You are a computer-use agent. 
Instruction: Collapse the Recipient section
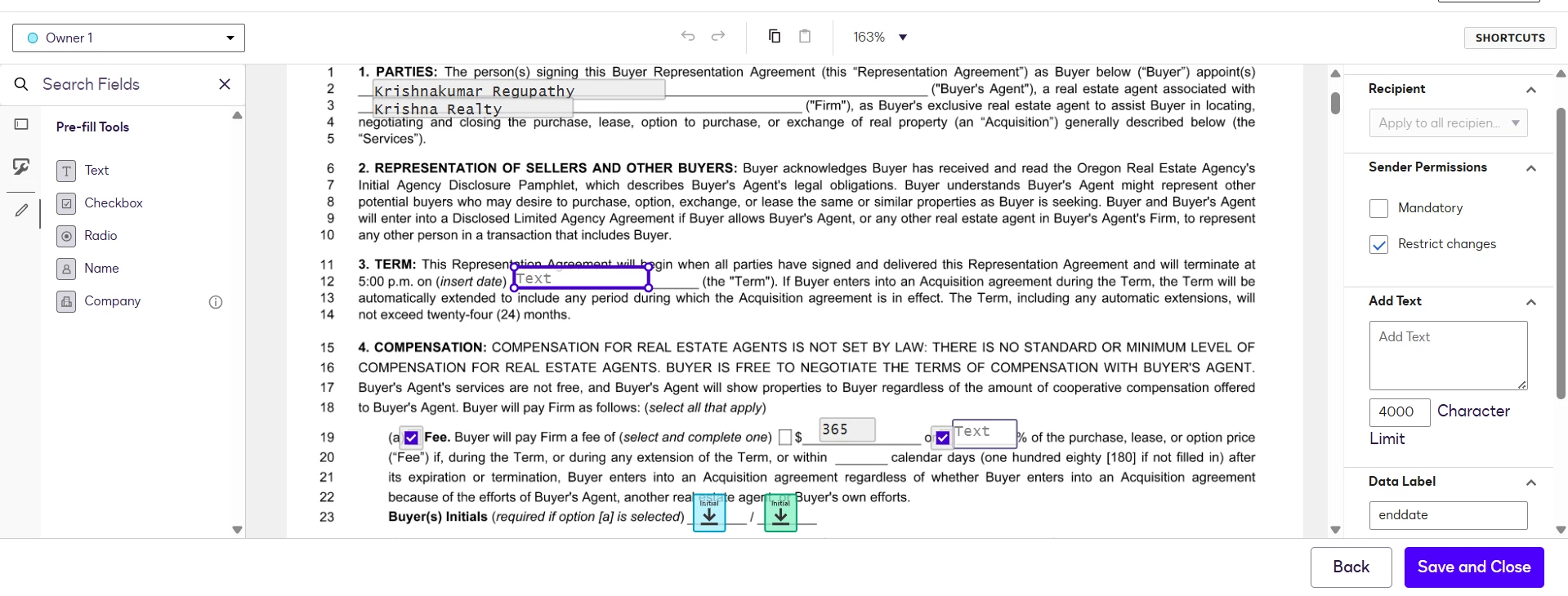(x=1531, y=90)
